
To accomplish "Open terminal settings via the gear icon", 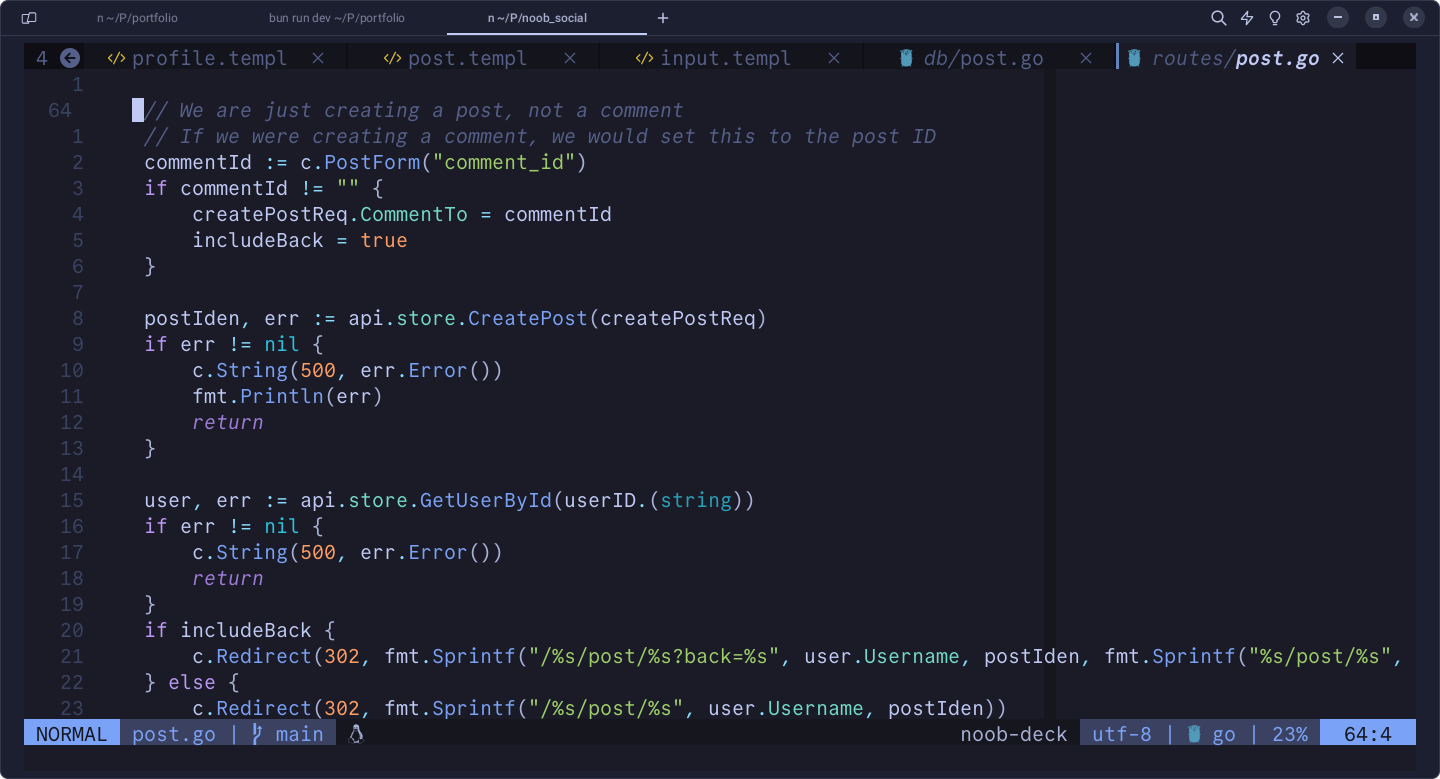I will 1302,17.
